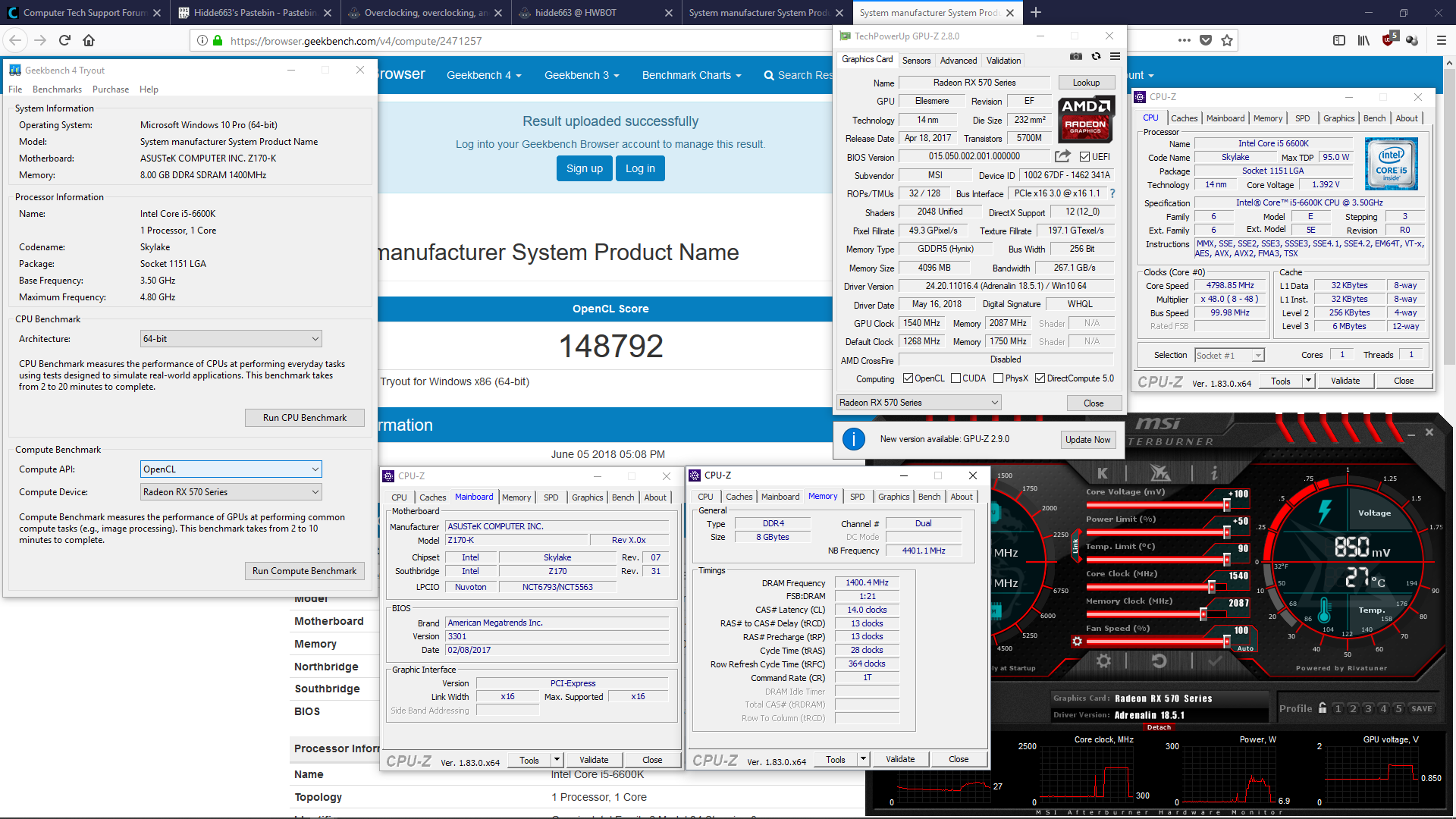Click the GPU-Z Lookup button
Viewport: 1456px width, 819px height.
tap(1086, 83)
